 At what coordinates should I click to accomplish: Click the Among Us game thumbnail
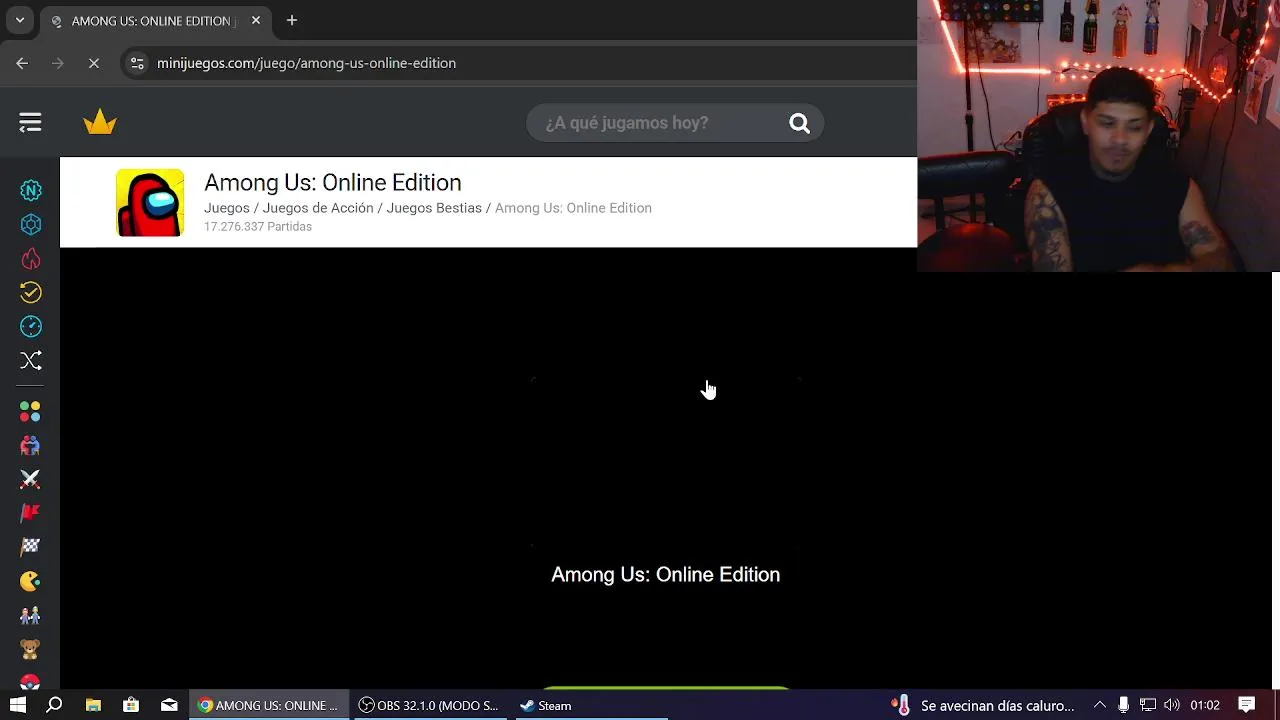point(150,203)
